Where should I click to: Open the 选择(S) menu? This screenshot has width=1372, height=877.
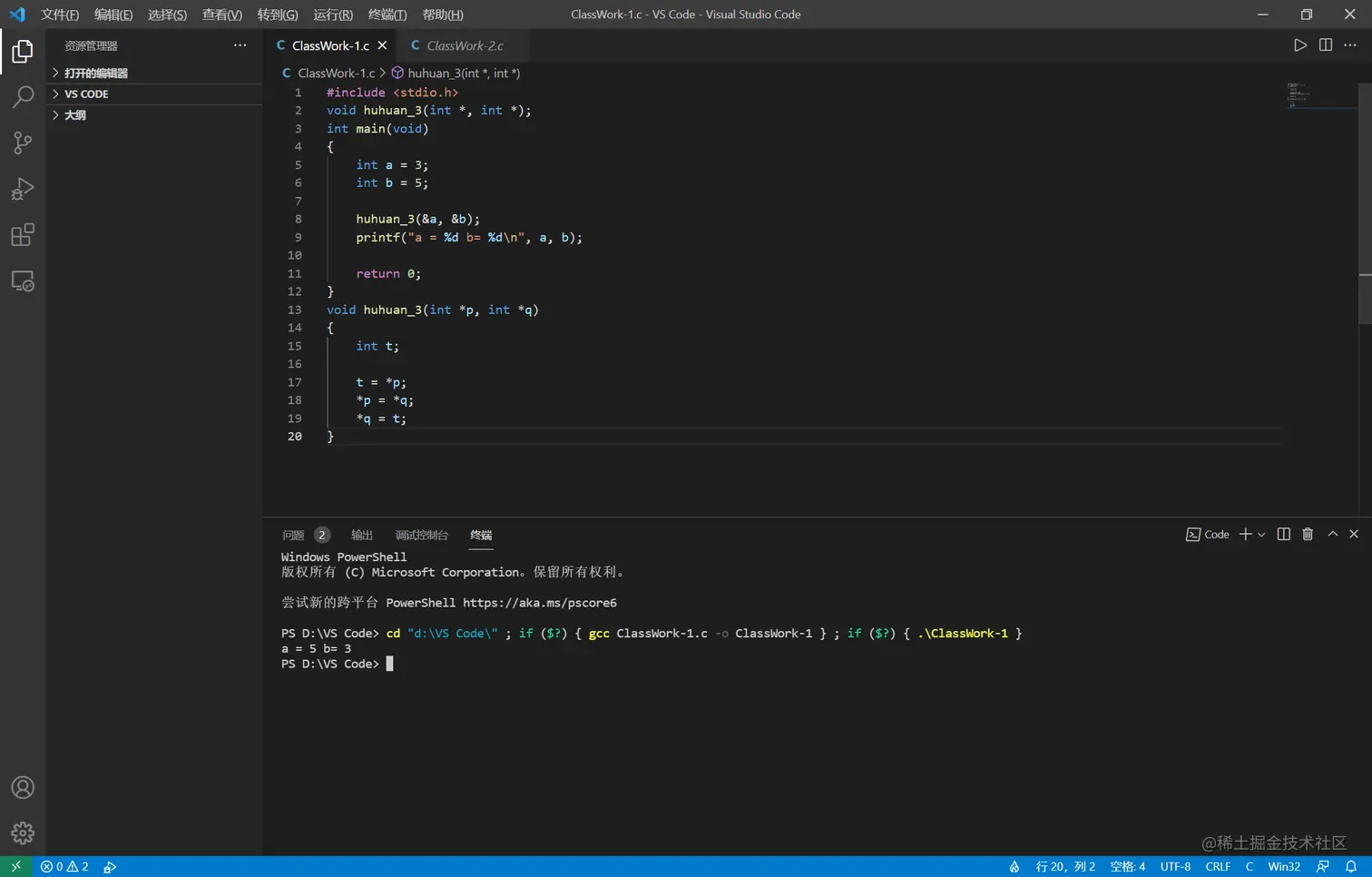(167, 15)
